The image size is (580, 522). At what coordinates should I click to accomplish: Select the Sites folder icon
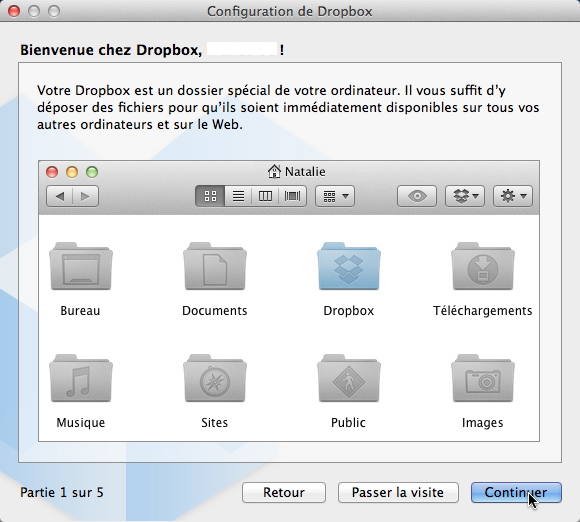coord(215,378)
